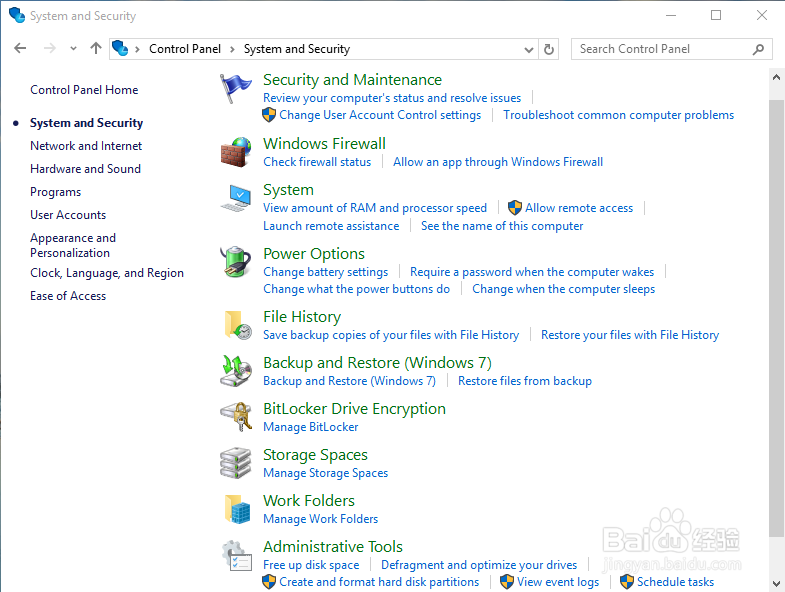Go to Control Panel Home
The width and height of the screenshot is (785, 592).
[84, 90]
